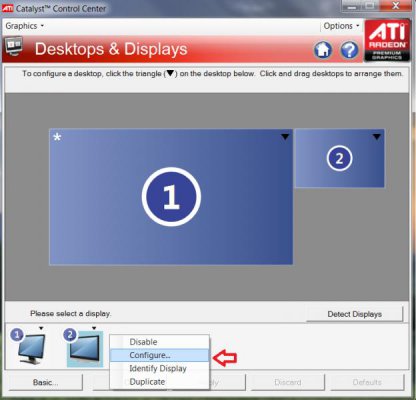
Task: Open the Help question mark icon
Action: point(349,50)
